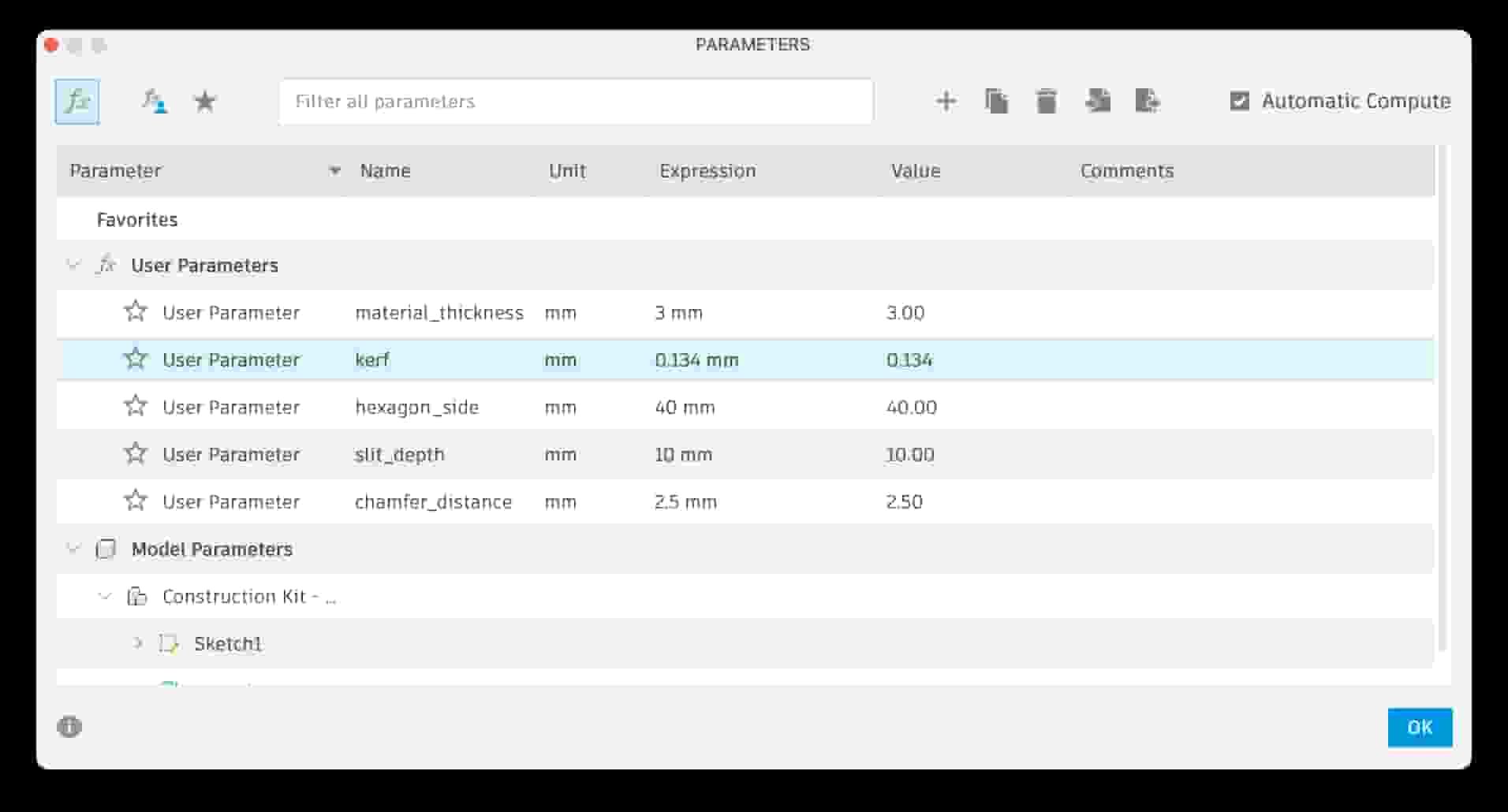Select the slit_depth name cell
Viewport: 1508px width, 812px height.
400,455
